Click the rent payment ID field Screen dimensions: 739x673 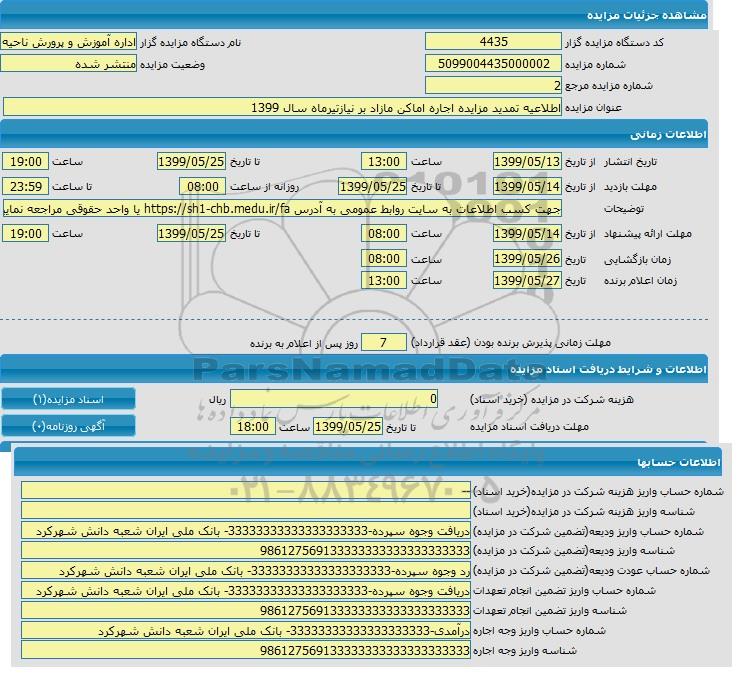pos(246,650)
